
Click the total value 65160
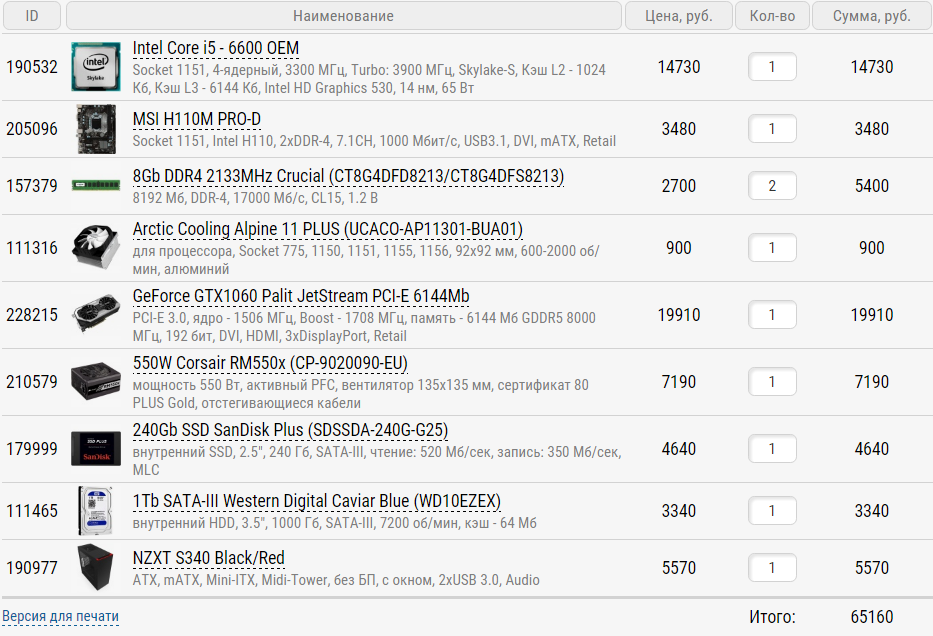872,616
